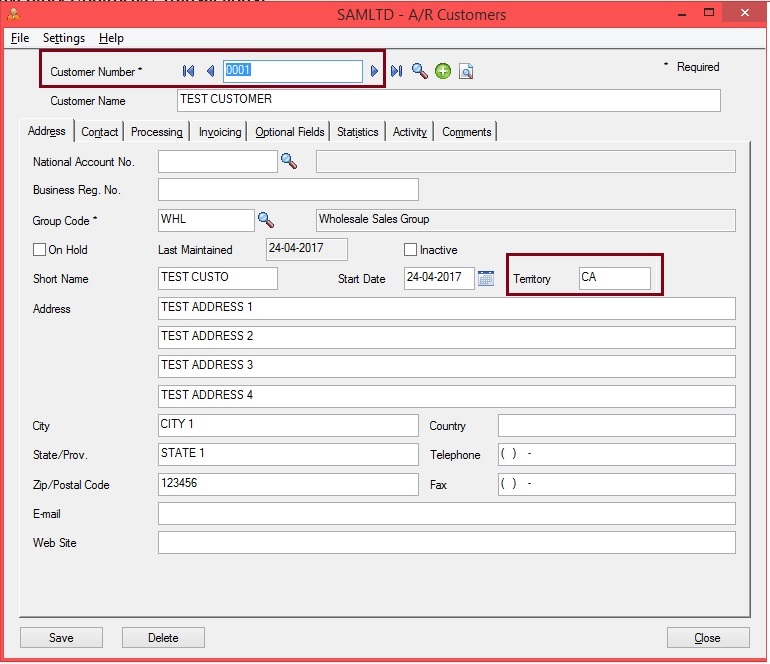Image resolution: width=770 pixels, height=664 pixels.
Task: Click the application icon in title bar
Action: tap(13, 14)
